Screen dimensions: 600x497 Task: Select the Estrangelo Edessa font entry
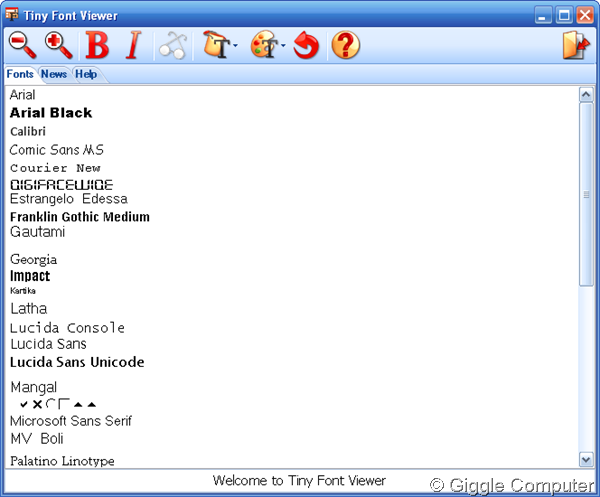69,199
